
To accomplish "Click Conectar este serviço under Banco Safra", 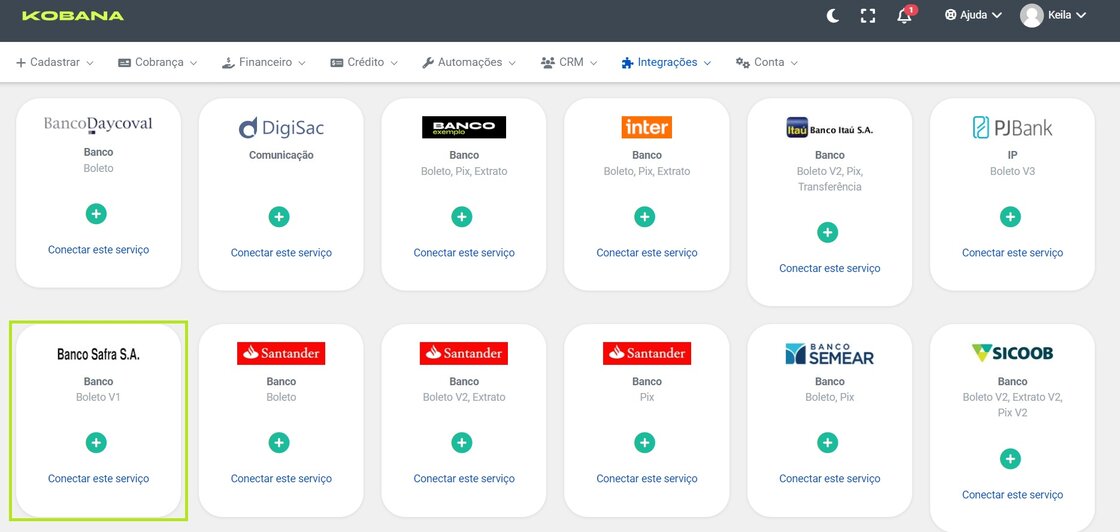I will (x=99, y=478).
